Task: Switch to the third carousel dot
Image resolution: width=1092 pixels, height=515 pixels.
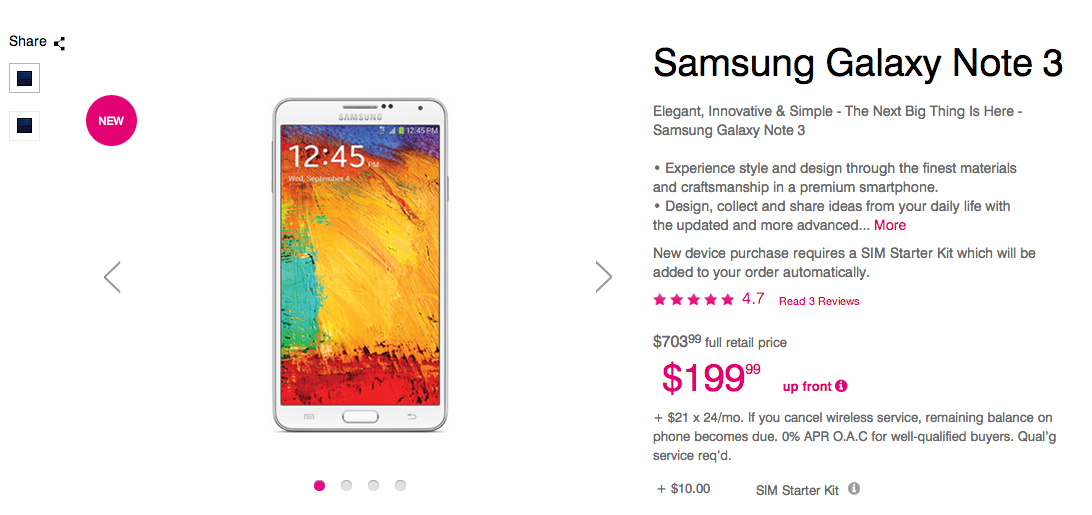Action: 373,485
